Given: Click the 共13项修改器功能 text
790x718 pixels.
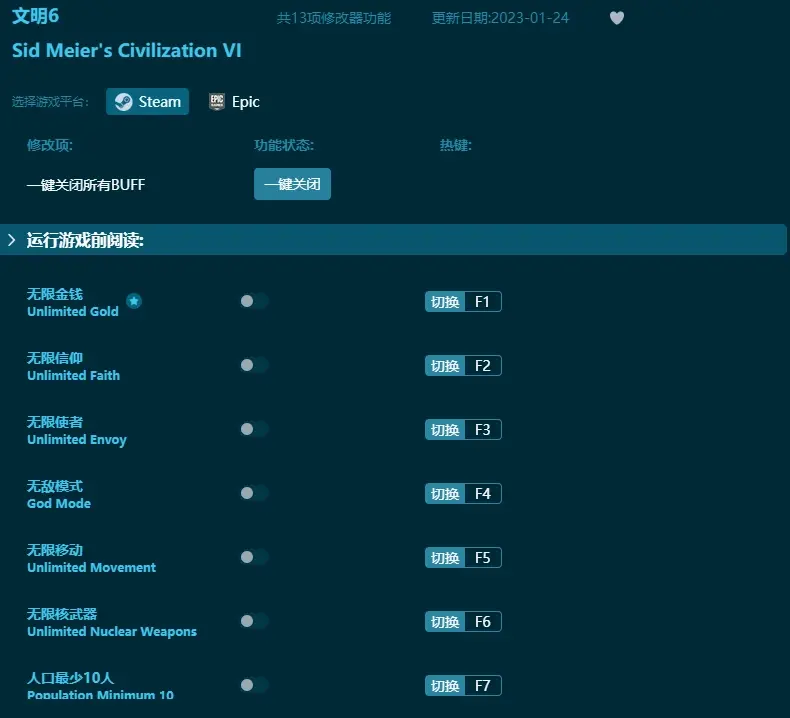Looking at the screenshot, I should tap(334, 18).
